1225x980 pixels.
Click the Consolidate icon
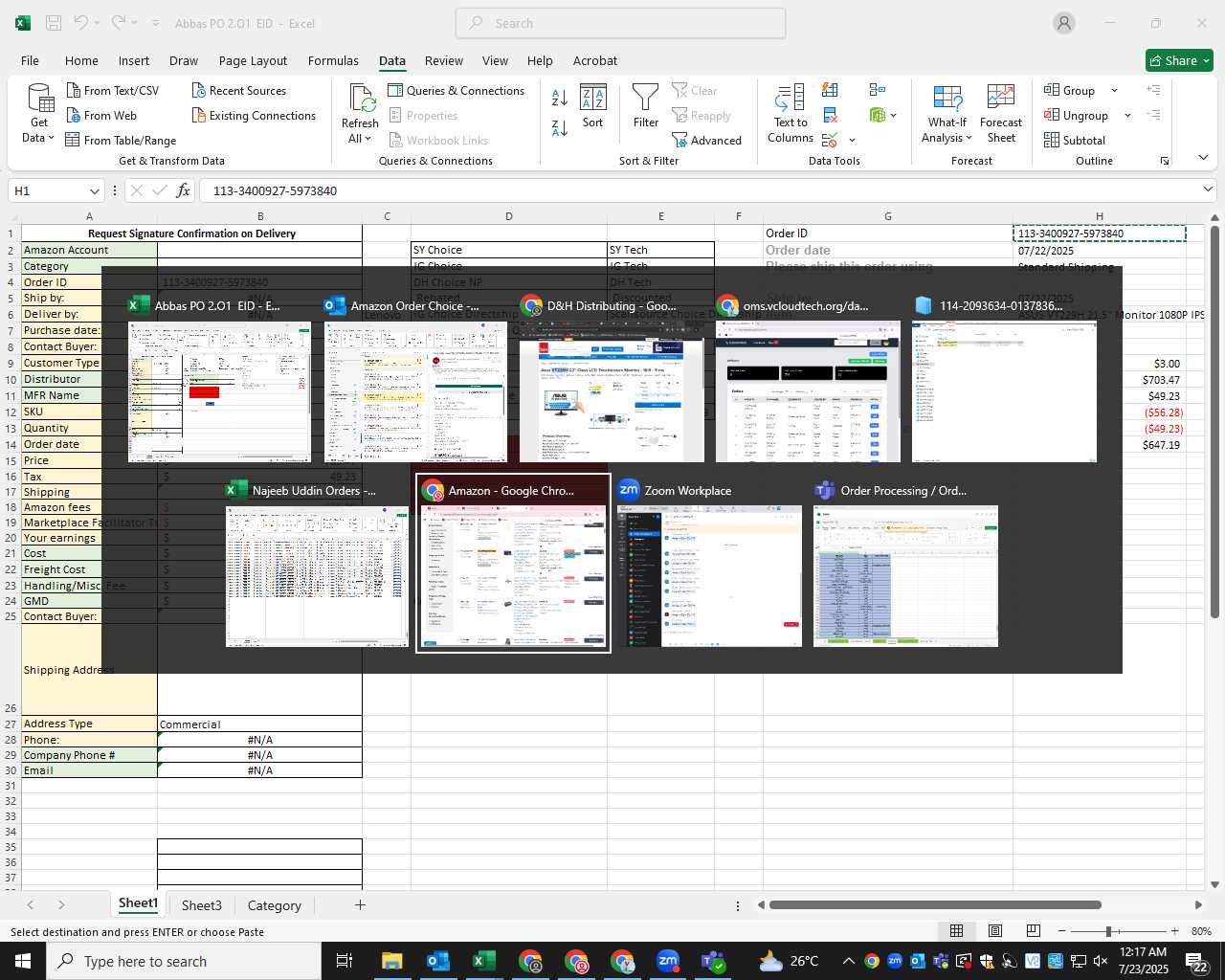tap(877, 90)
